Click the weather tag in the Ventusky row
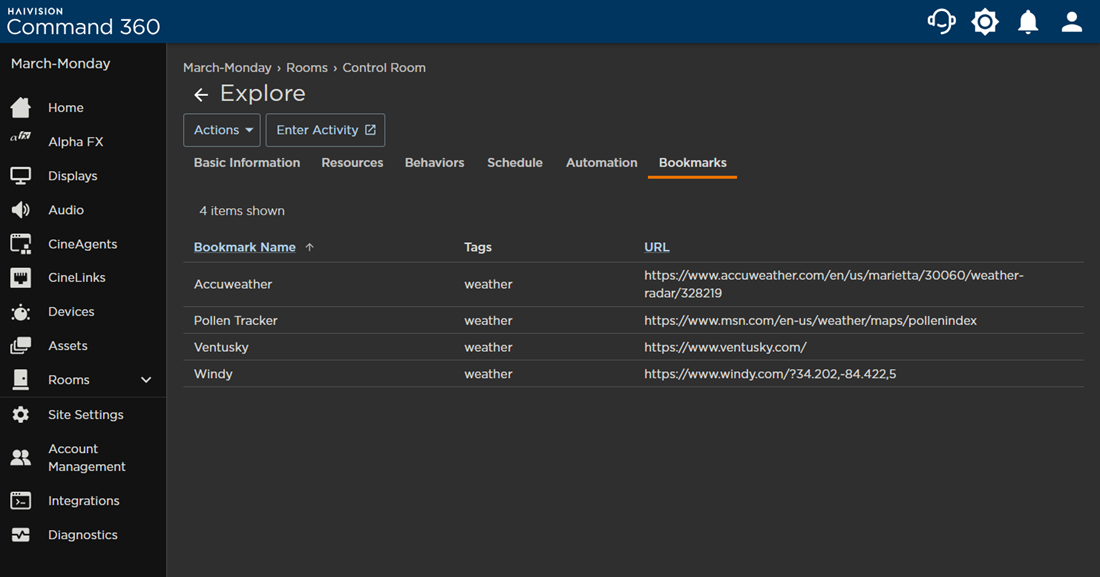The image size is (1100, 577). (488, 347)
